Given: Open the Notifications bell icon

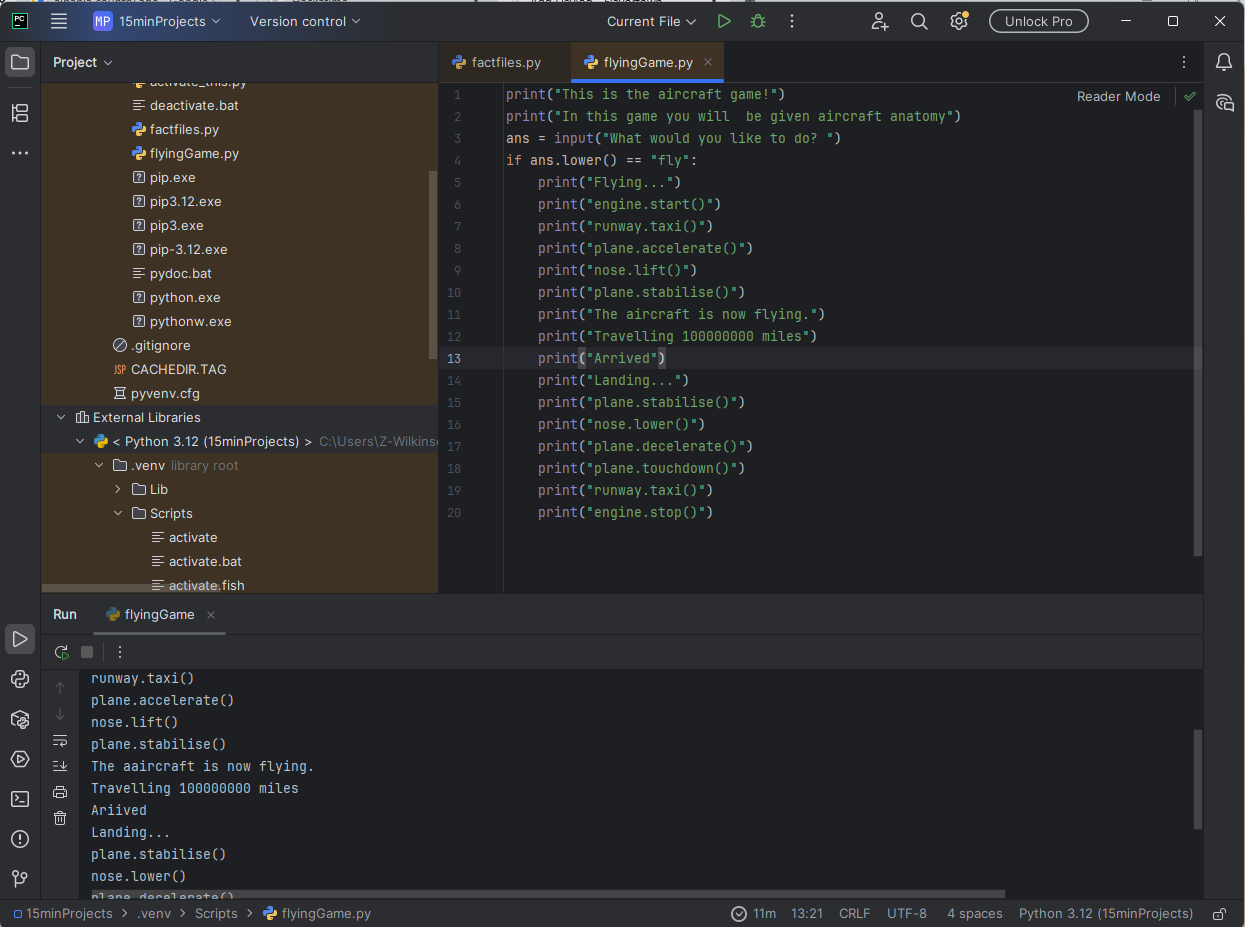Looking at the screenshot, I should [x=1224, y=62].
